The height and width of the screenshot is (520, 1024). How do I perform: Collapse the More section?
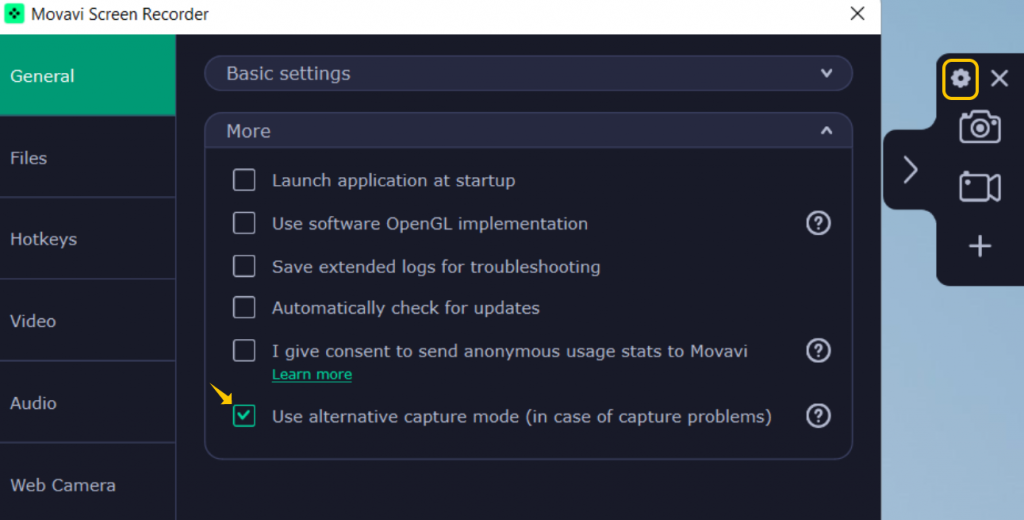click(x=826, y=131)
